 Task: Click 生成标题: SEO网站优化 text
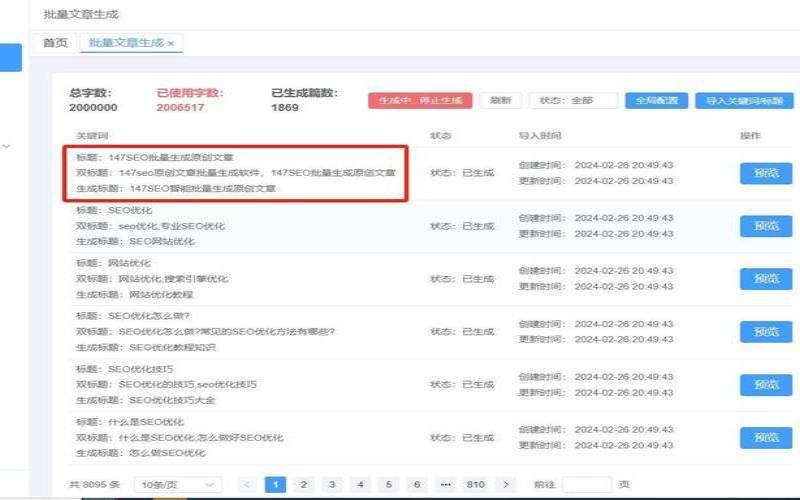pos(135,241)
